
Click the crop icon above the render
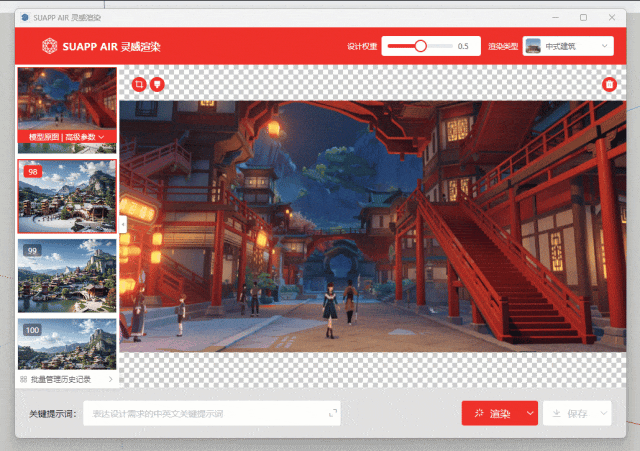(139, 84)
